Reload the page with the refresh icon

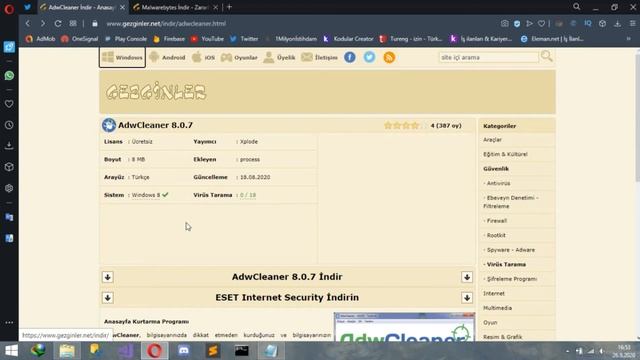coord(58,24)
